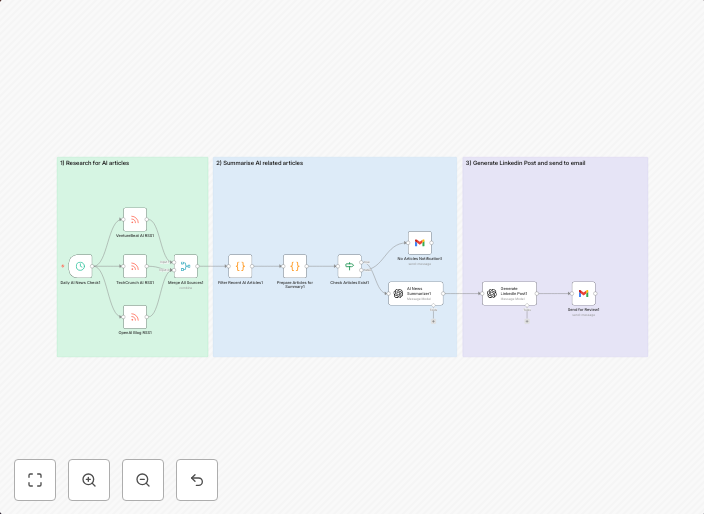Click the Tools plus connector under AI News Summarizer
Image resolution: width=704 pixels, height=514 pixels.
pyautogui.click(x=433, y=321)
